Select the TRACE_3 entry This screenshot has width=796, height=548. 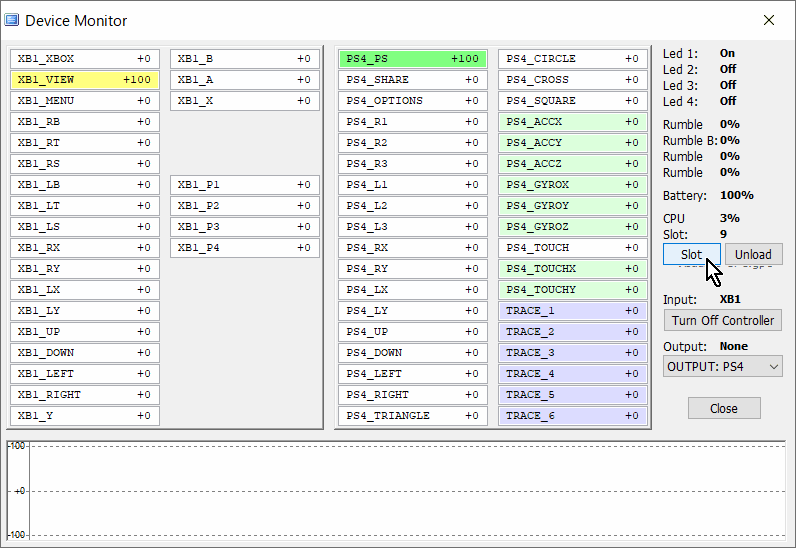(x=573, y=353)
